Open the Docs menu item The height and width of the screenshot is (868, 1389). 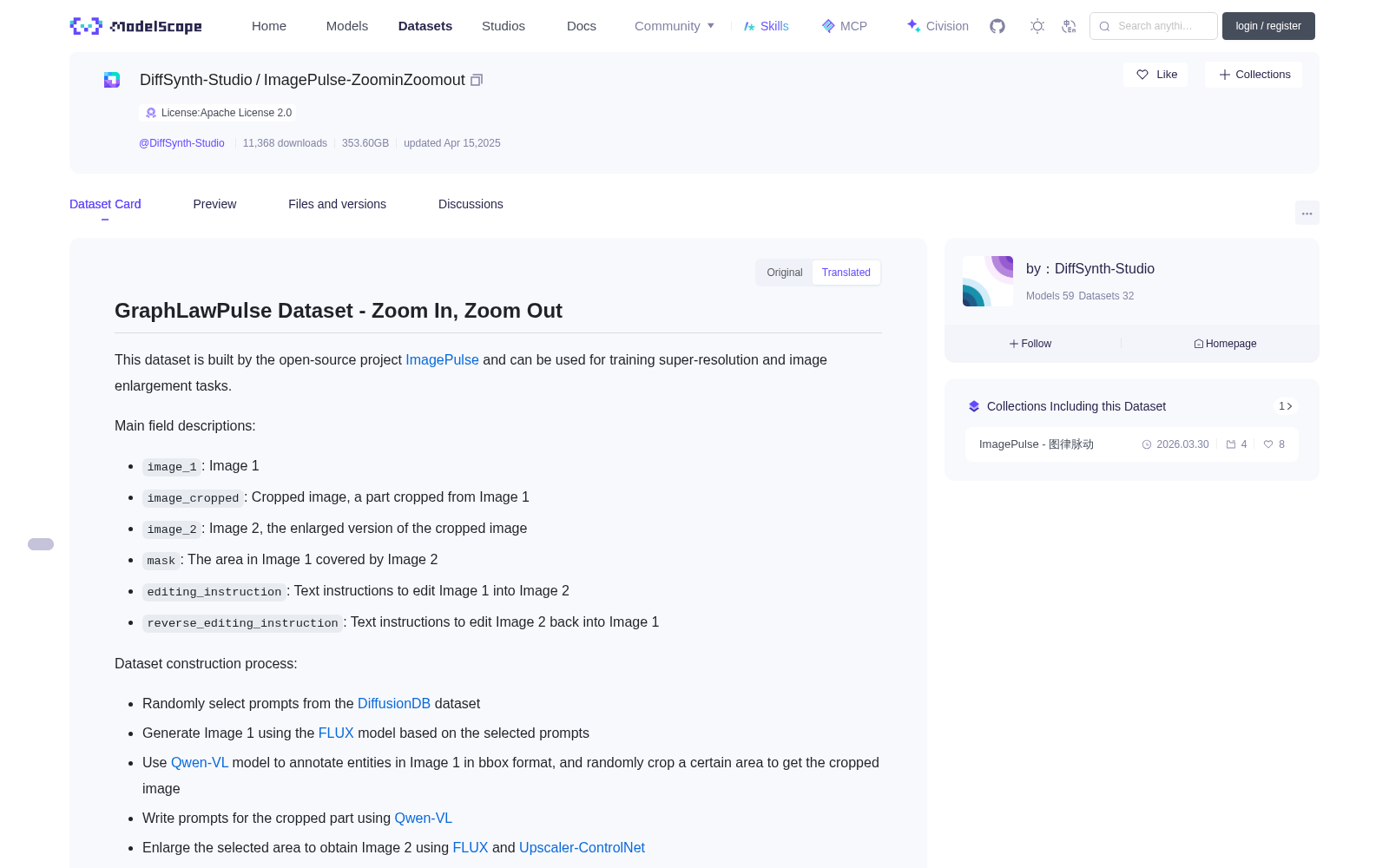[x=582, y=26]
